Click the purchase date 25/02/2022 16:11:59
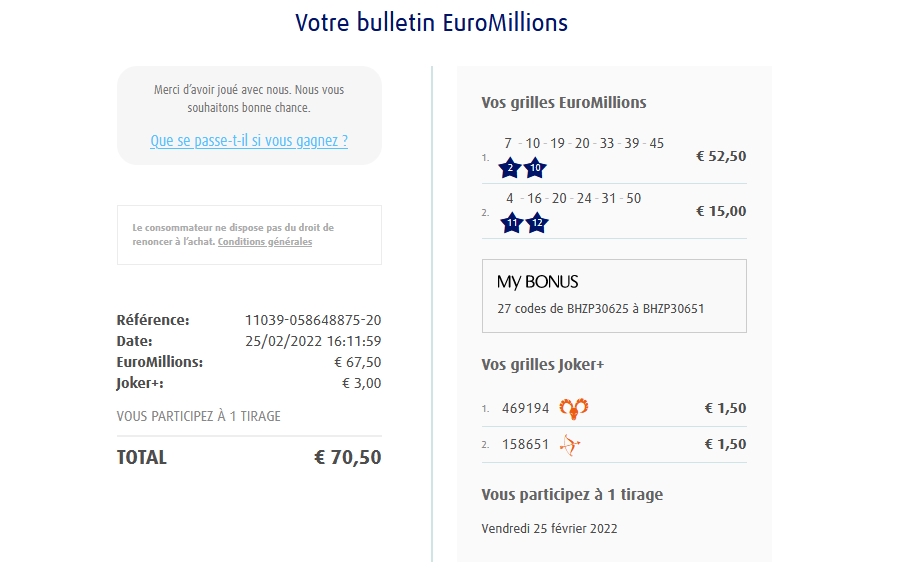Viewport: 914px width, 581px height. click(x=313, y=342)
